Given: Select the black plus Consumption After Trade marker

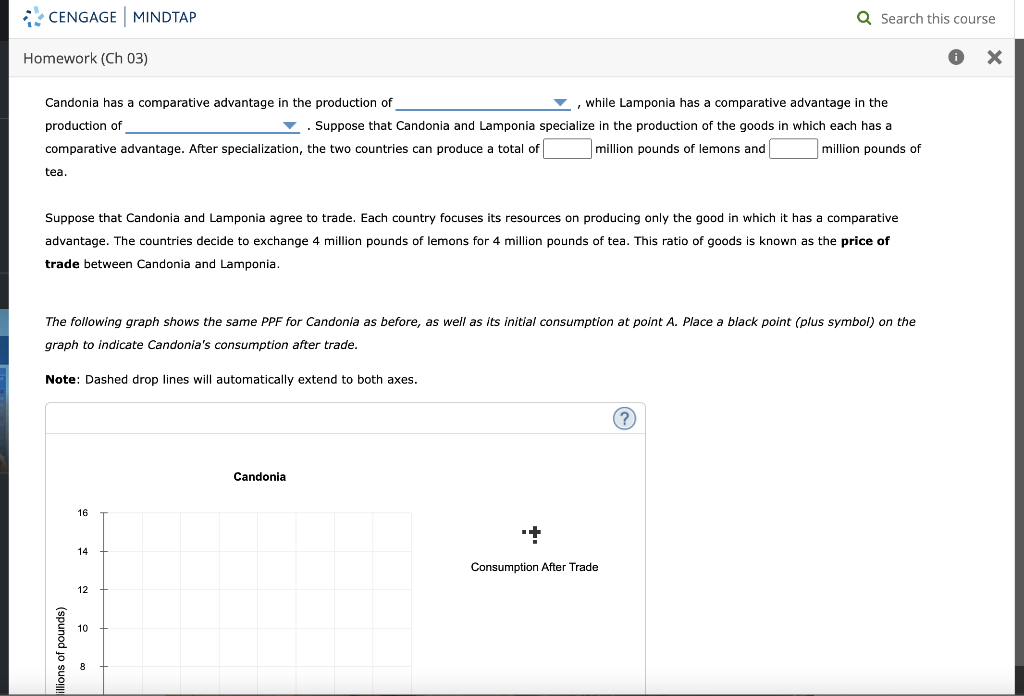Looking at the screenshot, I should point(534,533).
